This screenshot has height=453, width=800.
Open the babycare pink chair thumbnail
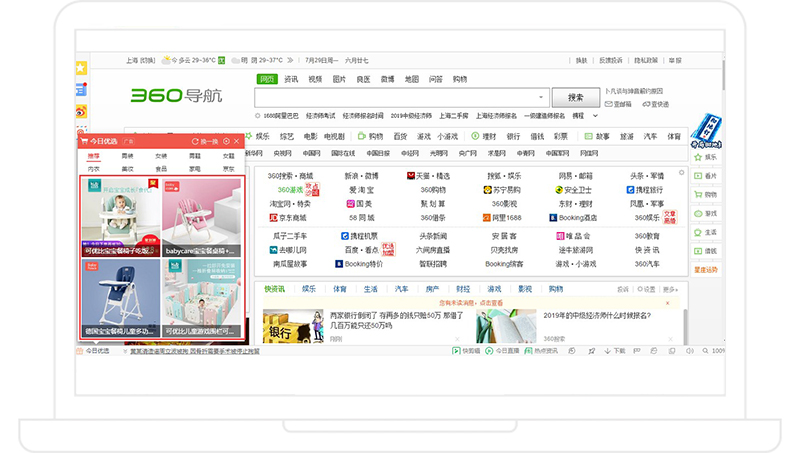click(202, 217)
